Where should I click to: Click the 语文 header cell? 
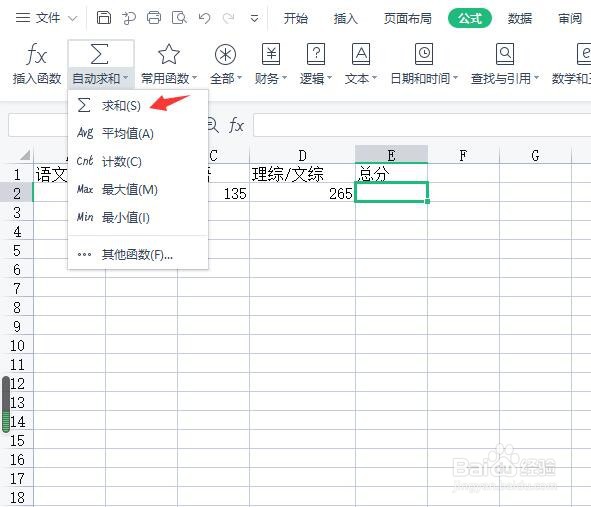(51, 174)
